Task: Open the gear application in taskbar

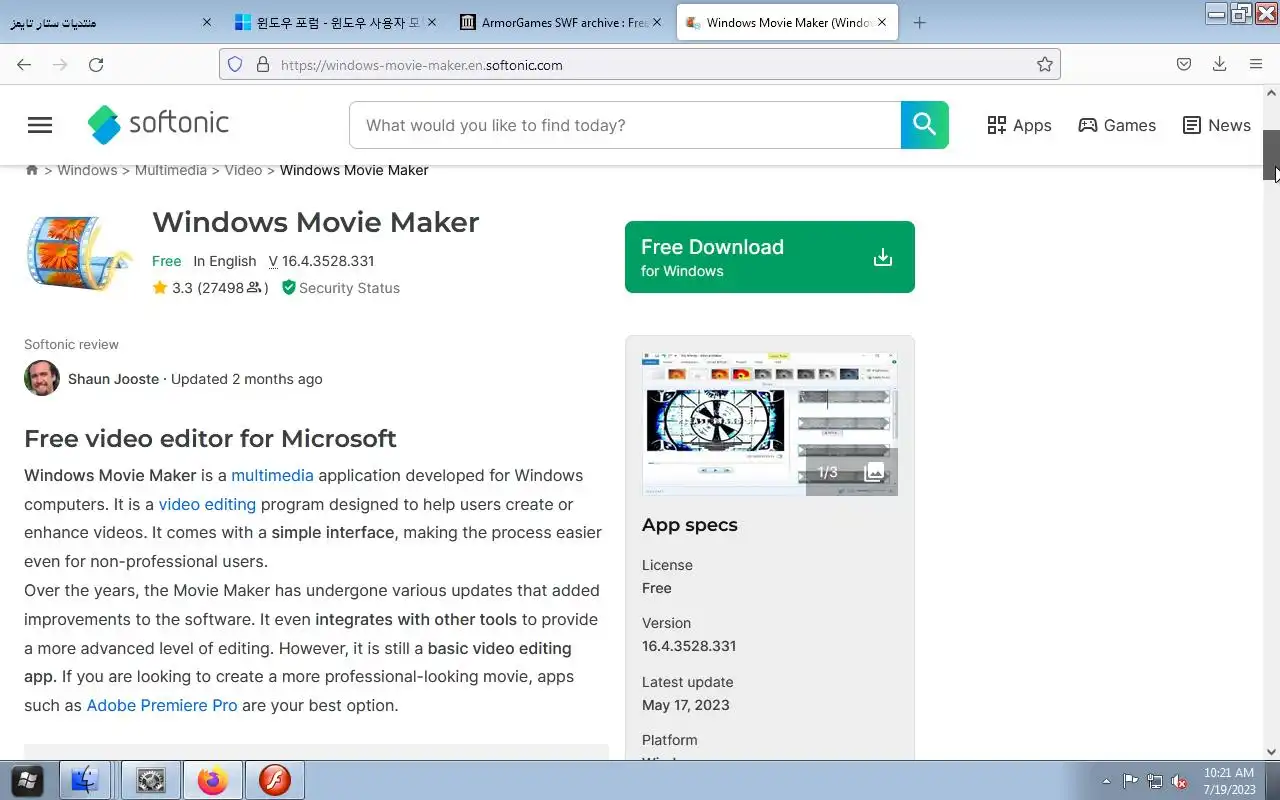Action: click(x=151, y=780)
